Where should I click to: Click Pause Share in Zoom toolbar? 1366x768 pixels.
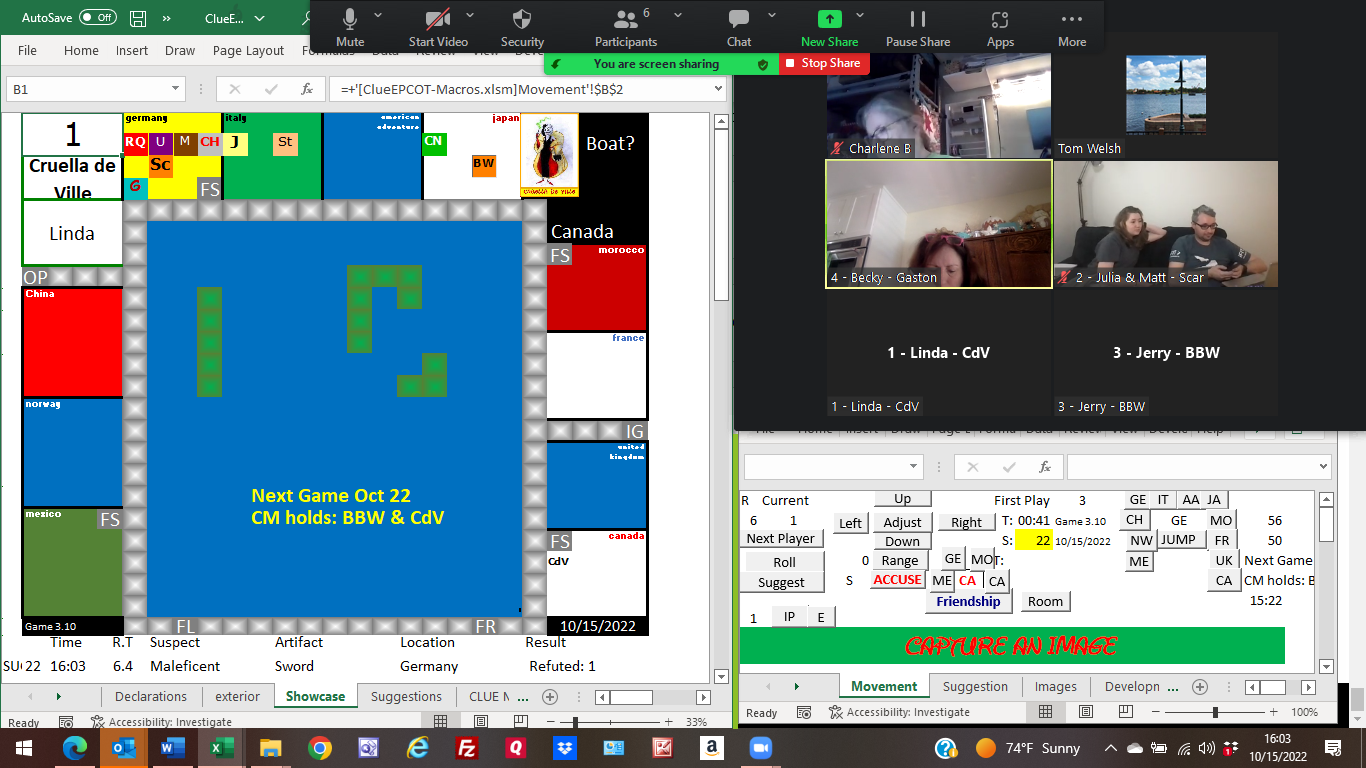(918, 27)
